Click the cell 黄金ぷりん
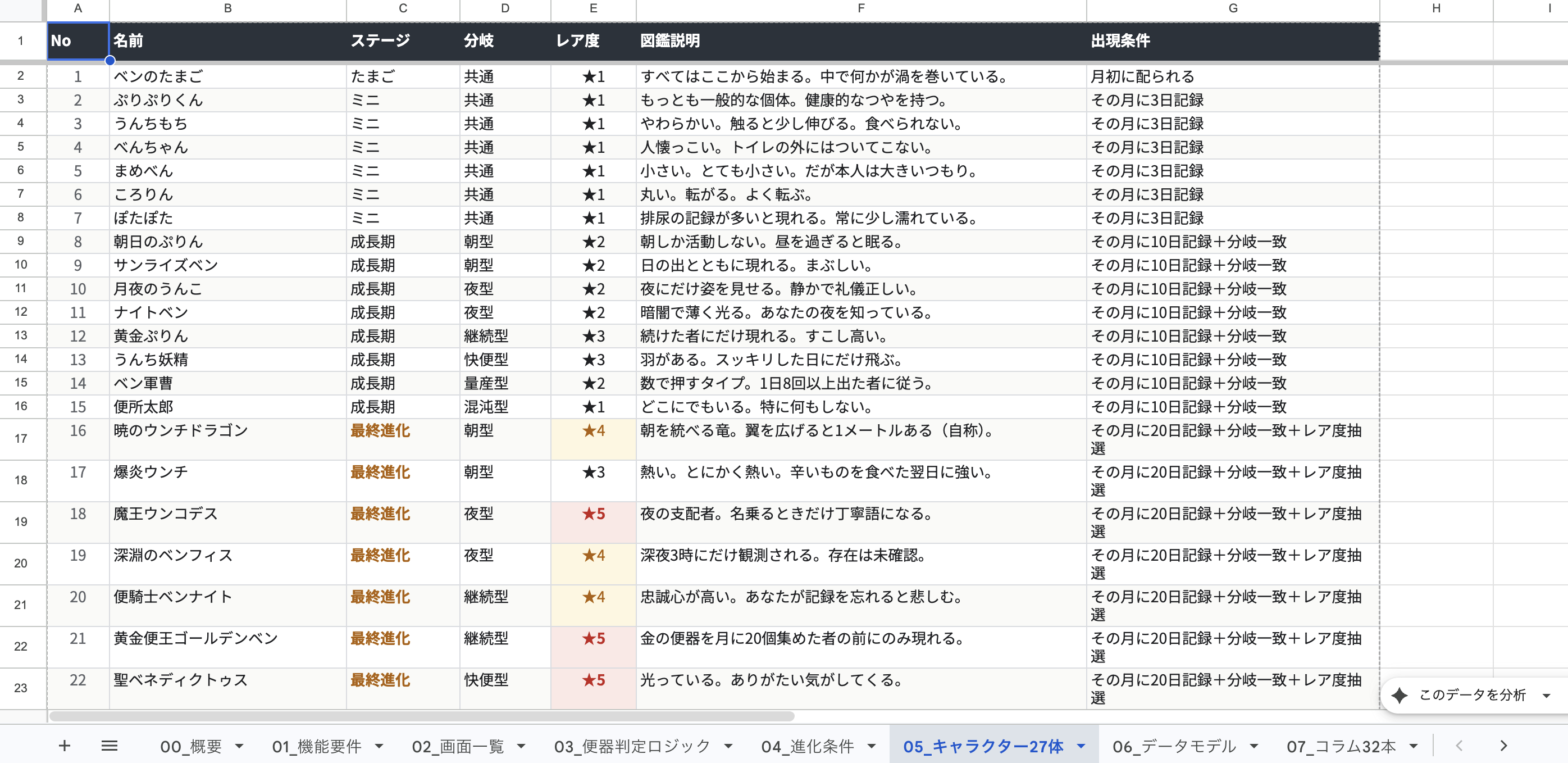The width and height of the screenshot is (1568, 763). pyautogui.click(x=227, y=336)
